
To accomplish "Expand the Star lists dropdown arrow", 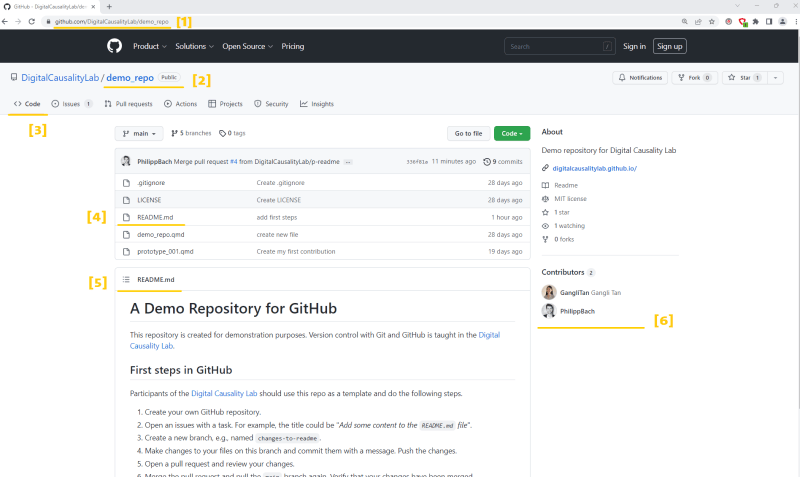I will pos(776,78).
